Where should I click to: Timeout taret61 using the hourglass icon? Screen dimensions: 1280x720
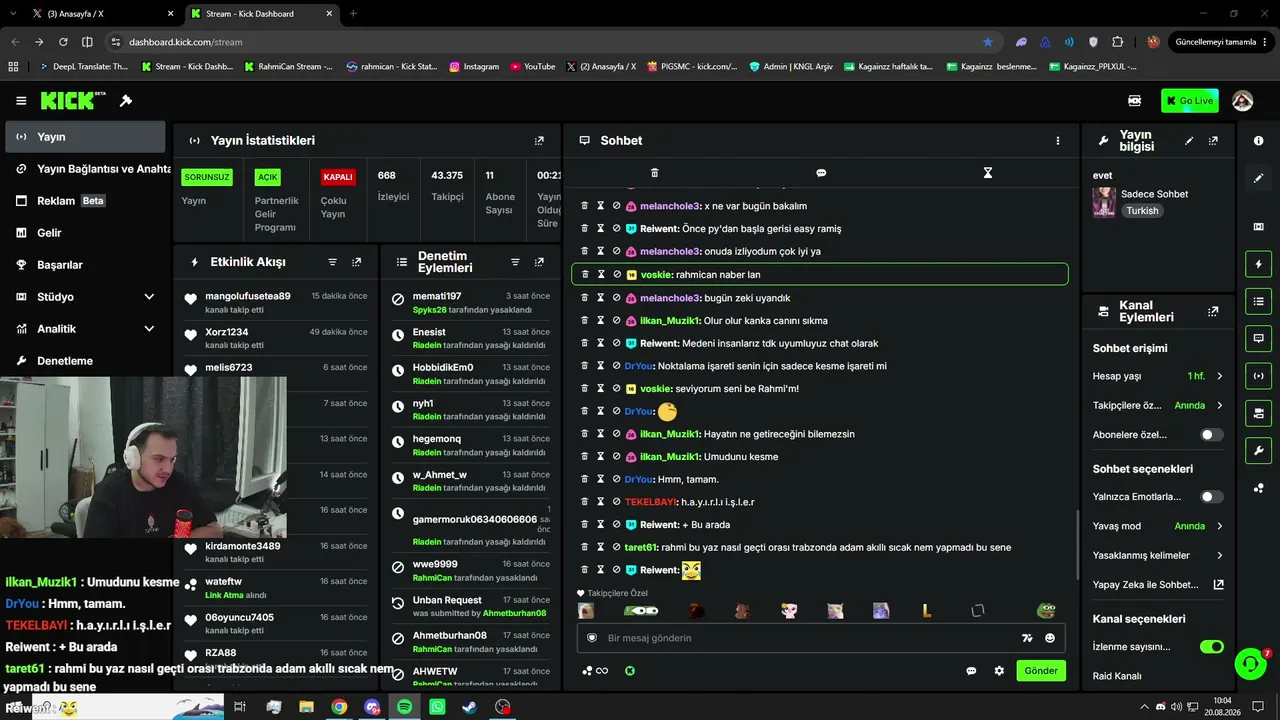click(601, 547)
